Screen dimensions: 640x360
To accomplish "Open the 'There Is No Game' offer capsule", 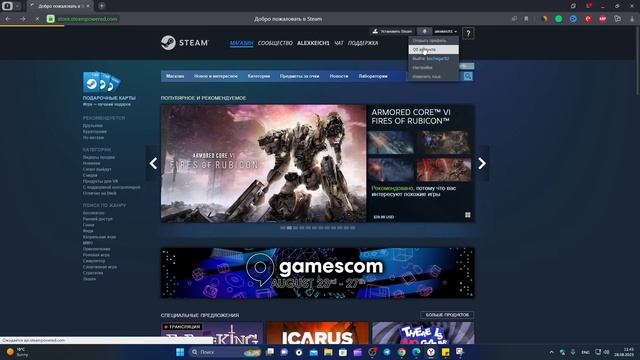I will (423, 333).
